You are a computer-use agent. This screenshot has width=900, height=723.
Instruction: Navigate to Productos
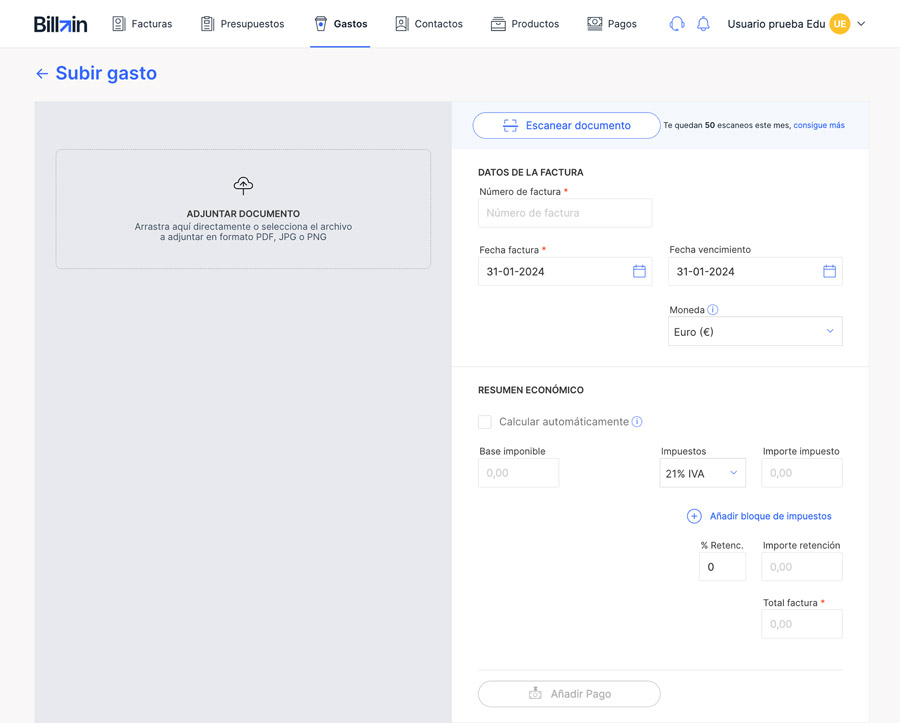pos(525,24)
